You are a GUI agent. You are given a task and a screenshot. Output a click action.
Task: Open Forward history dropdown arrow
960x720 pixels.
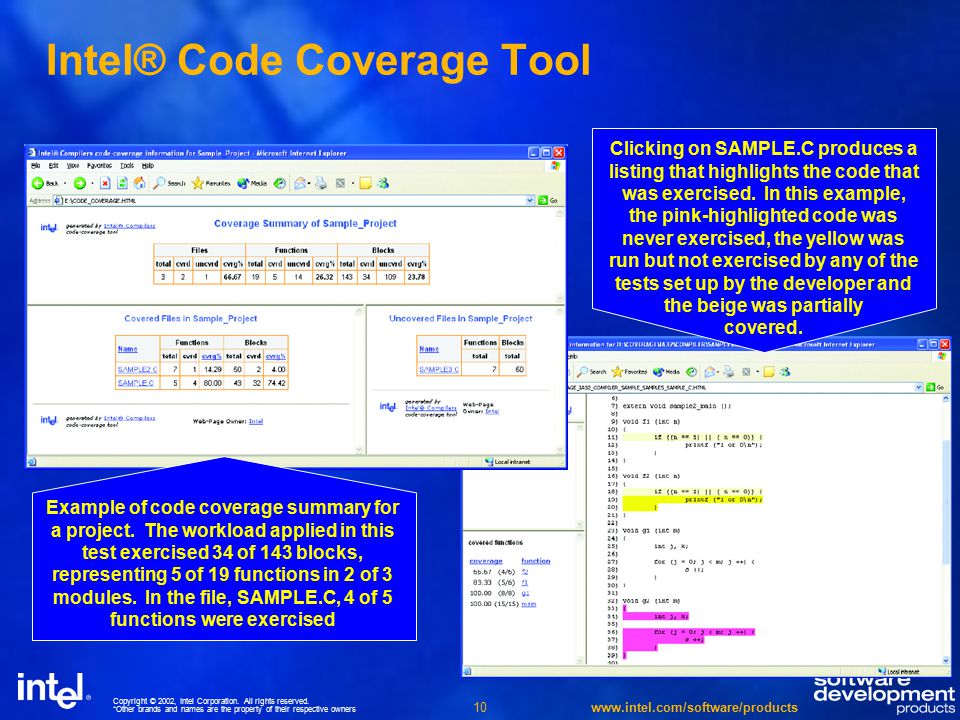pos(92,183)
